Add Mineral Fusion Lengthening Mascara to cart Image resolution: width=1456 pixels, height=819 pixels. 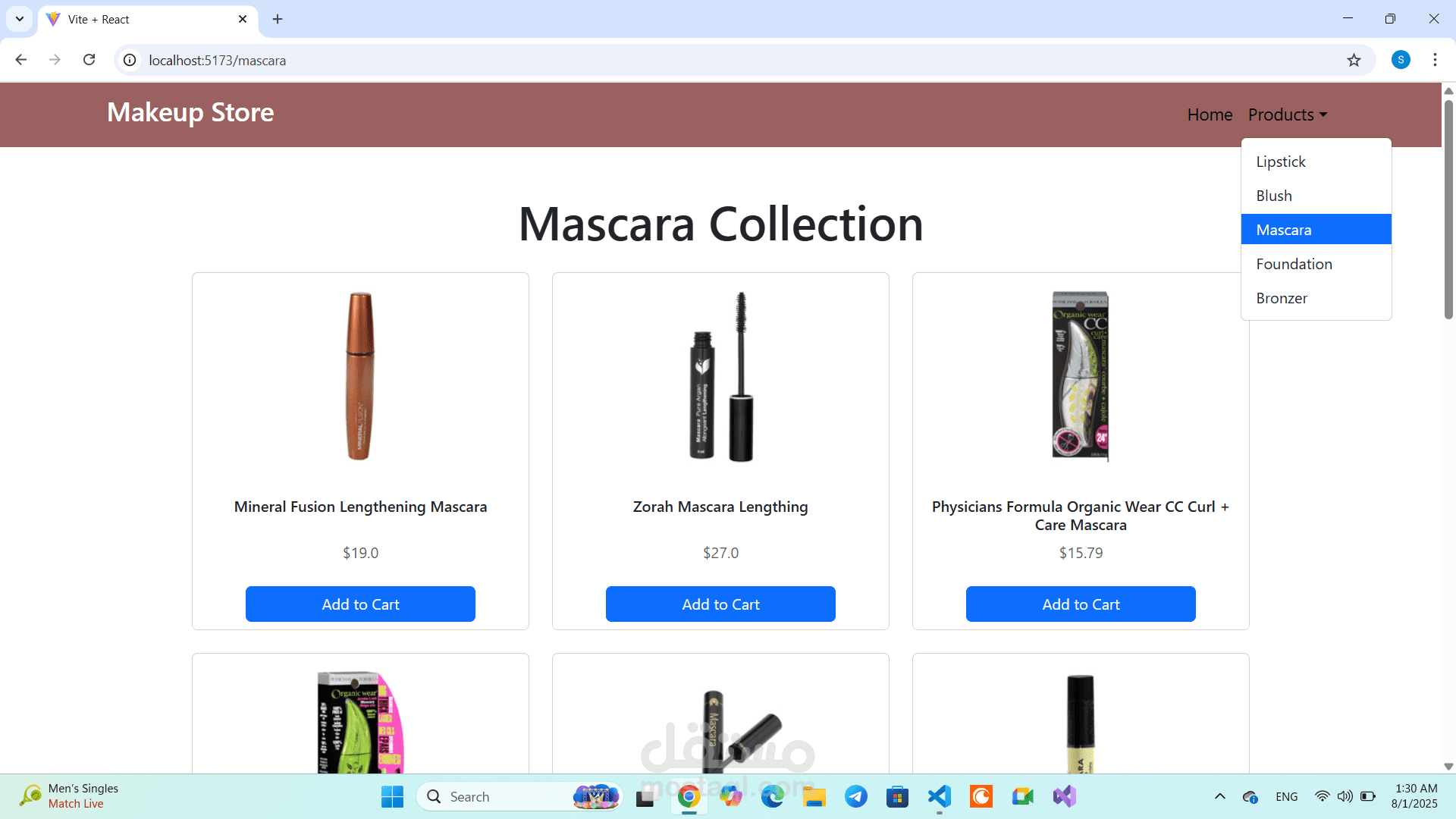[x=360, y=604]
